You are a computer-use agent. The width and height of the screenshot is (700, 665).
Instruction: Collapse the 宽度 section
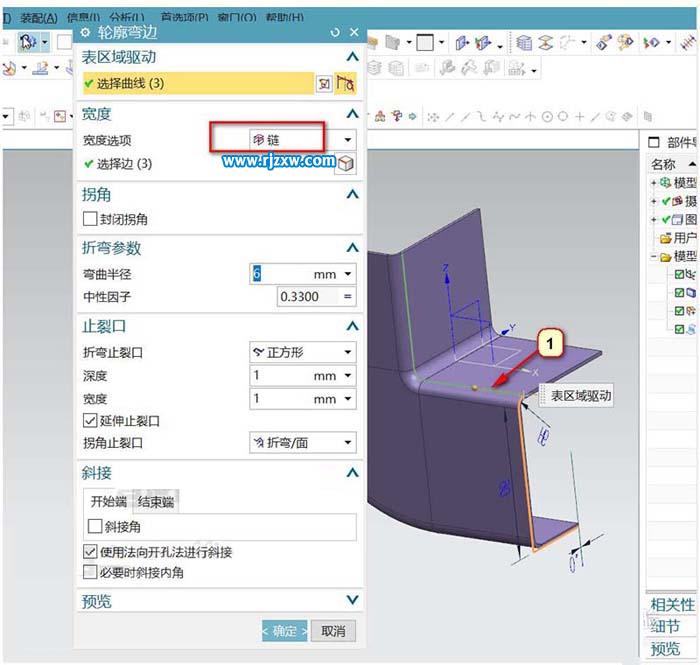[x=352, y=114]
